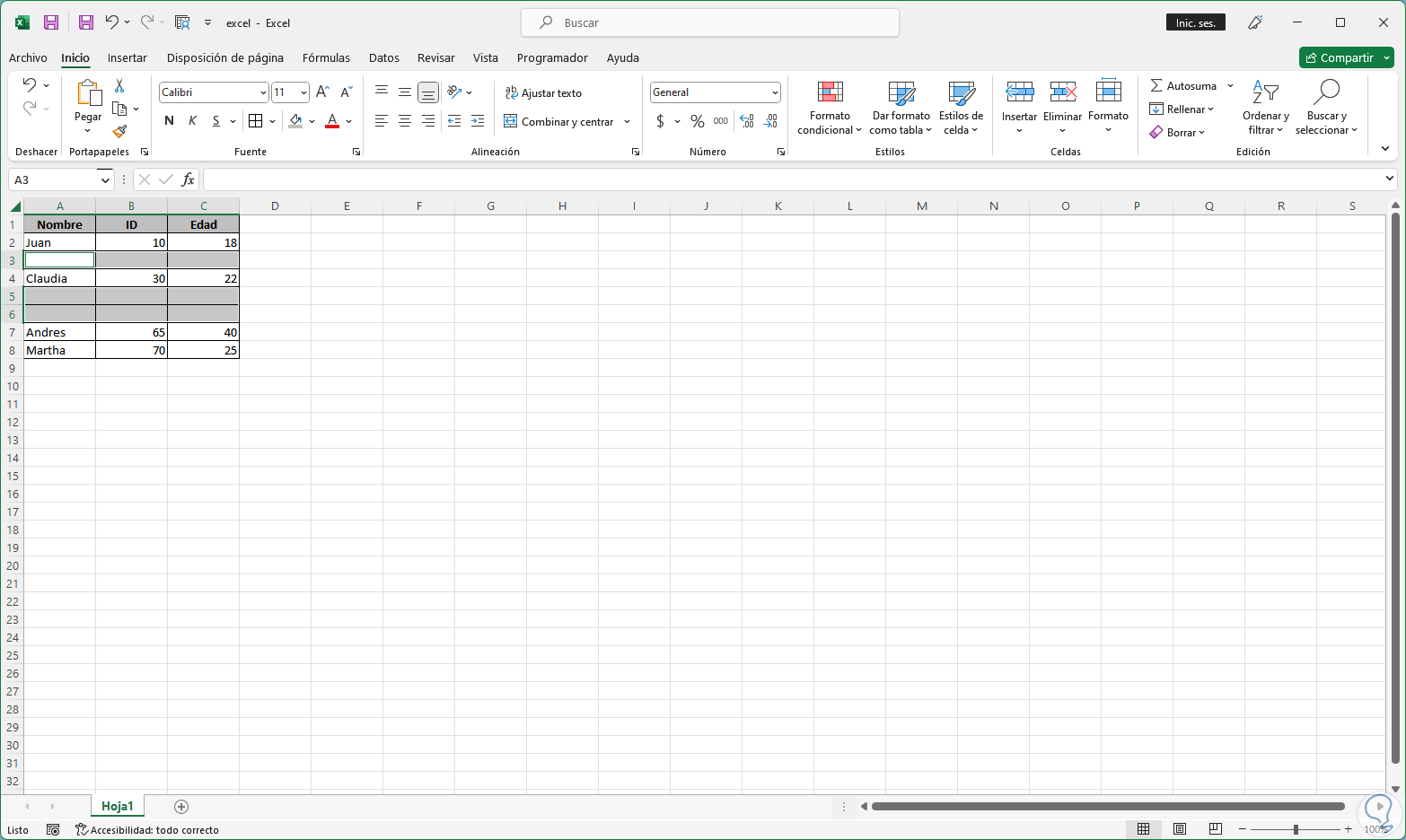This screenshot has width=1406, height=840.
Task: Center text horizontally
Action: click(x=405, y=121)
